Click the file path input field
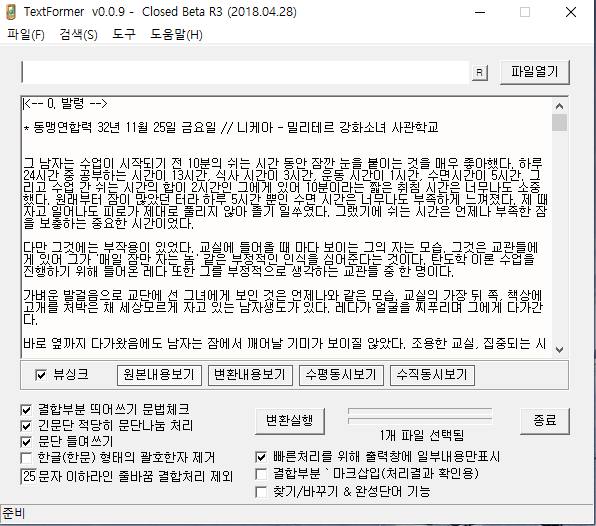Screen dimensions: 596x526 click(245, 72)
